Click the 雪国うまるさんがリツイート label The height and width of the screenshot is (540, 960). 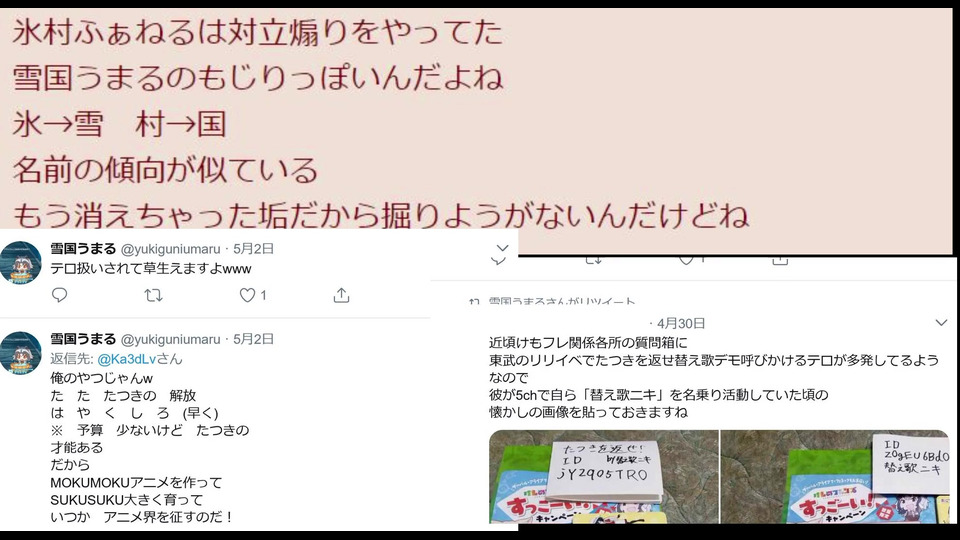(561, 301)
